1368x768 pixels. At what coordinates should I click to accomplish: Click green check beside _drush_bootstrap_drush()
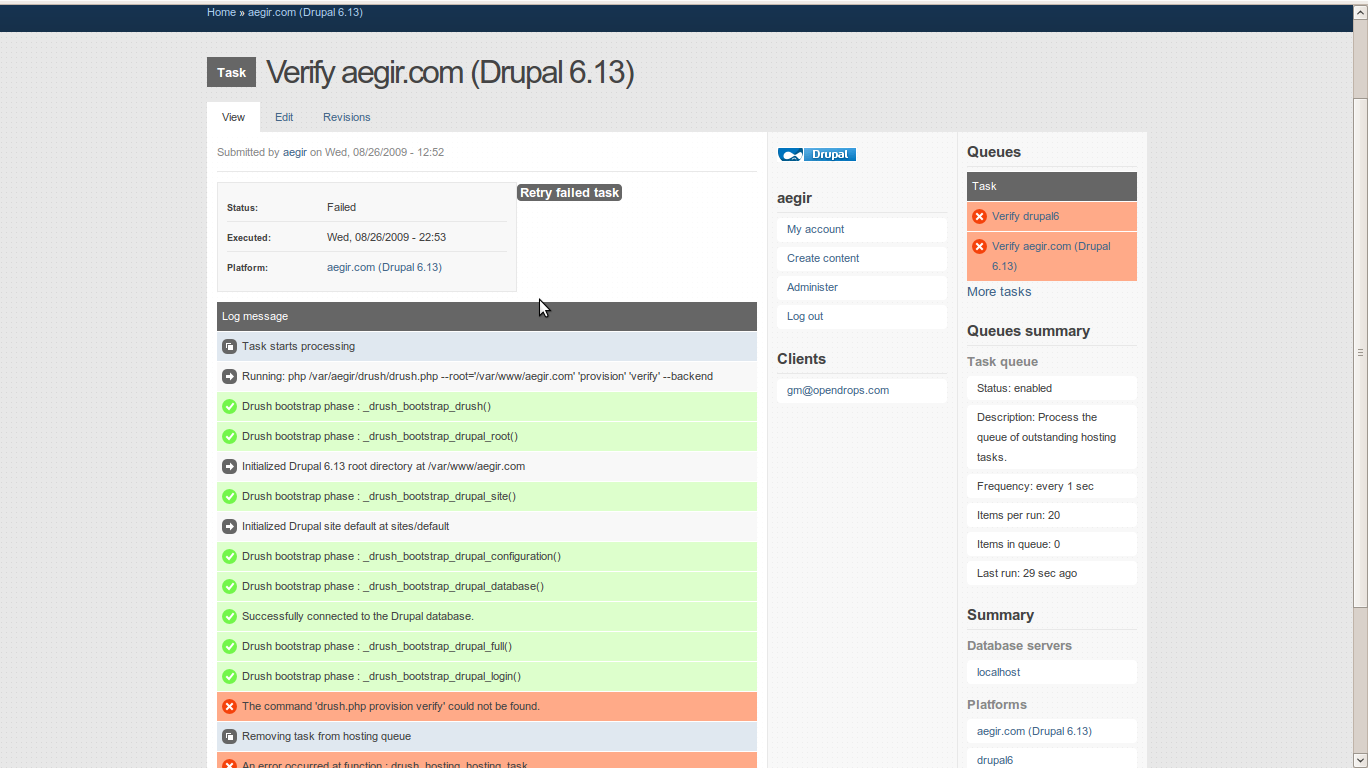(229, 407)
